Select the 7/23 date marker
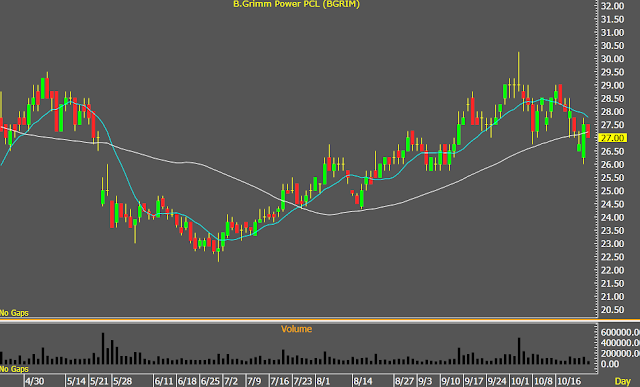 [303, 381]
